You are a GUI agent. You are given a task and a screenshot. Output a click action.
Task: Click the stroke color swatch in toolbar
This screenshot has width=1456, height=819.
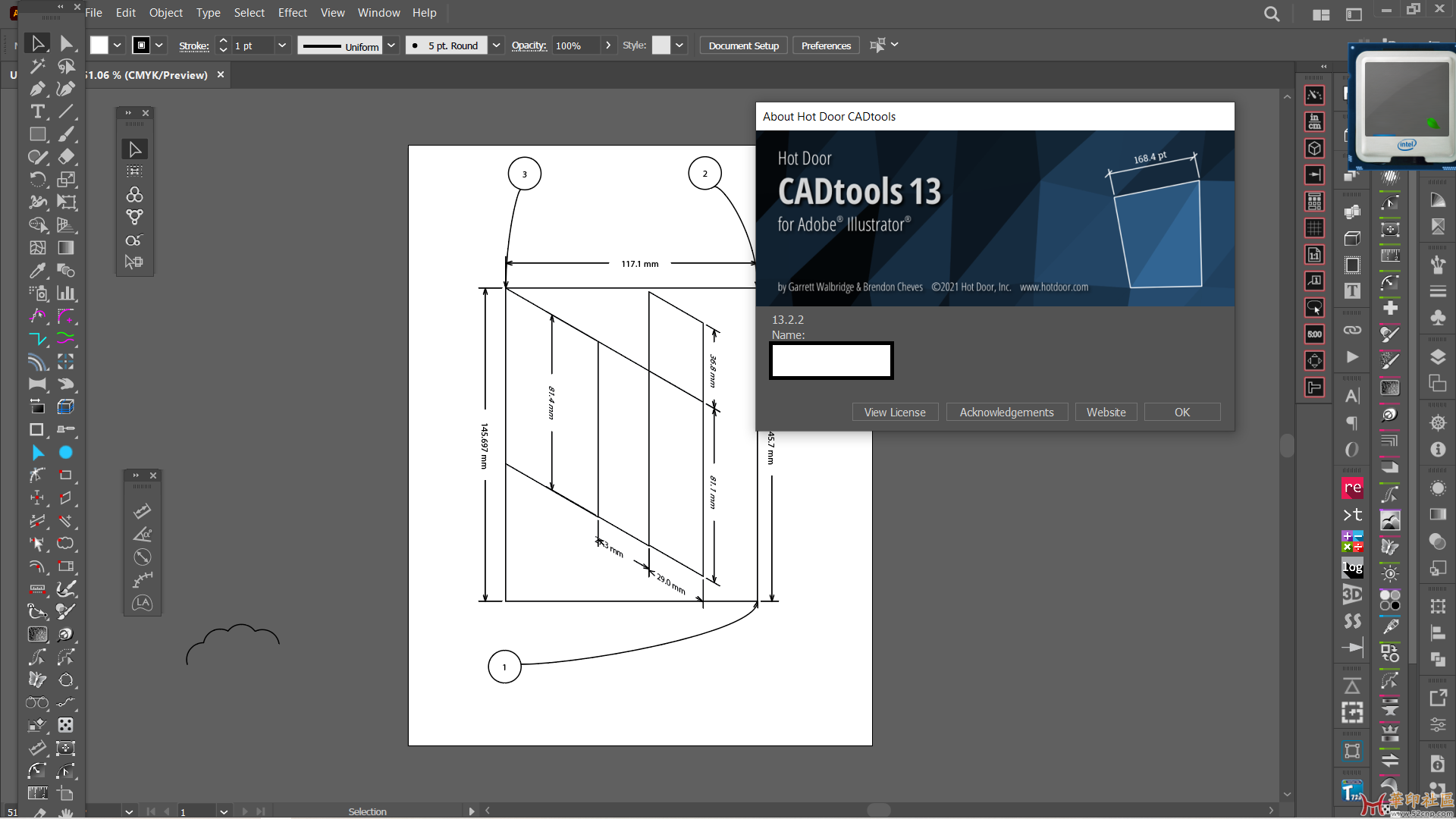tap(144, 45)
